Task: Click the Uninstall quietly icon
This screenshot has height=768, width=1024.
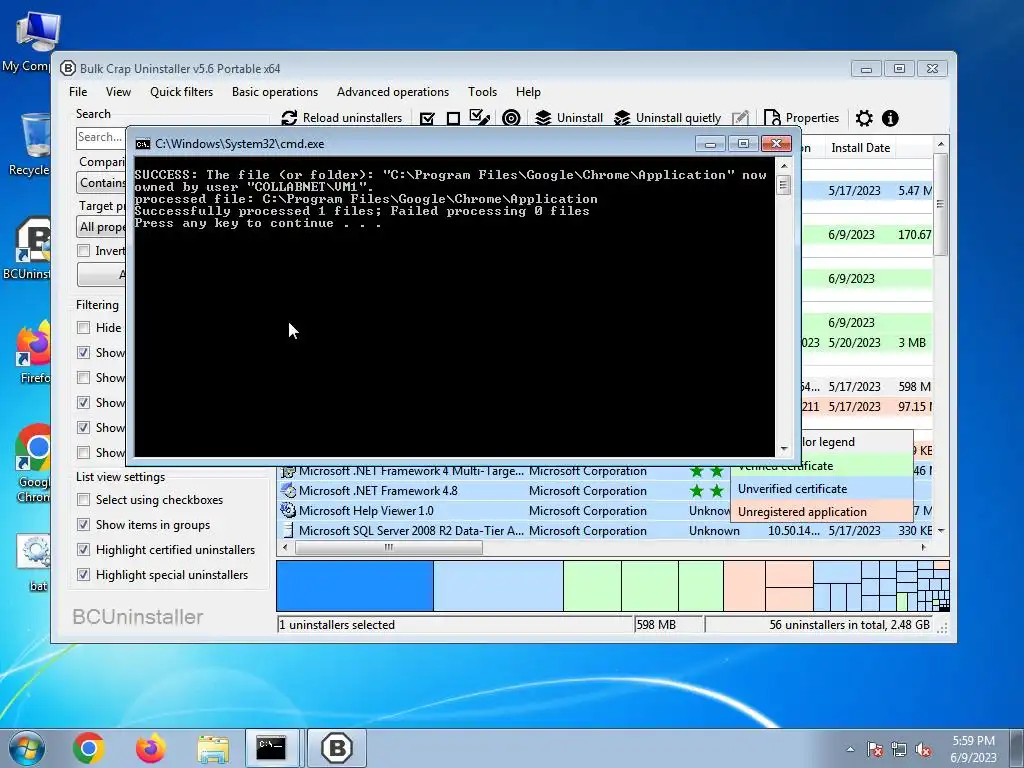Action: point(622,118)
